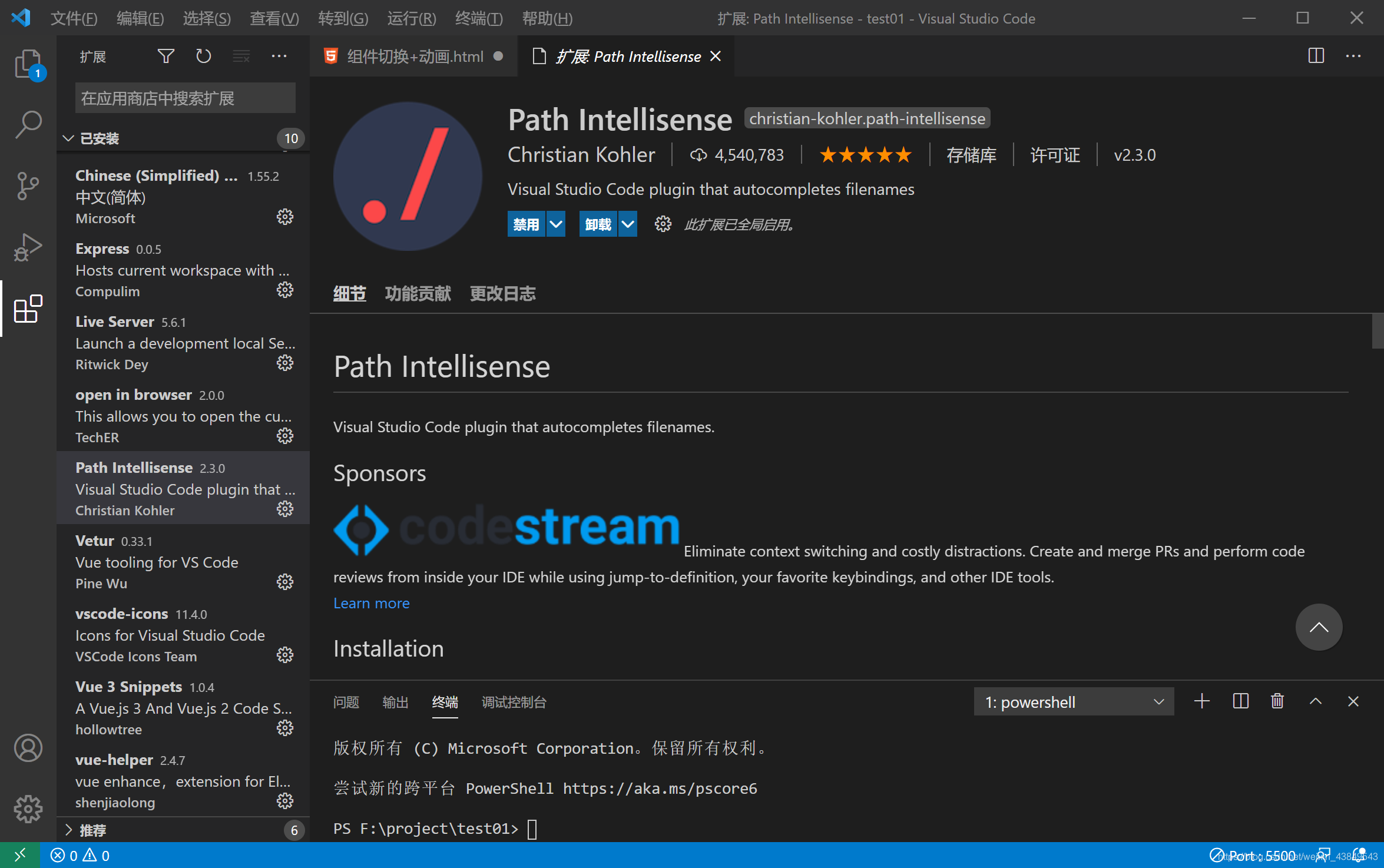The height and width of the screenshot is (868, 1384).
Task: Switch to the Output panel tab
Action: tap(395, 702)
